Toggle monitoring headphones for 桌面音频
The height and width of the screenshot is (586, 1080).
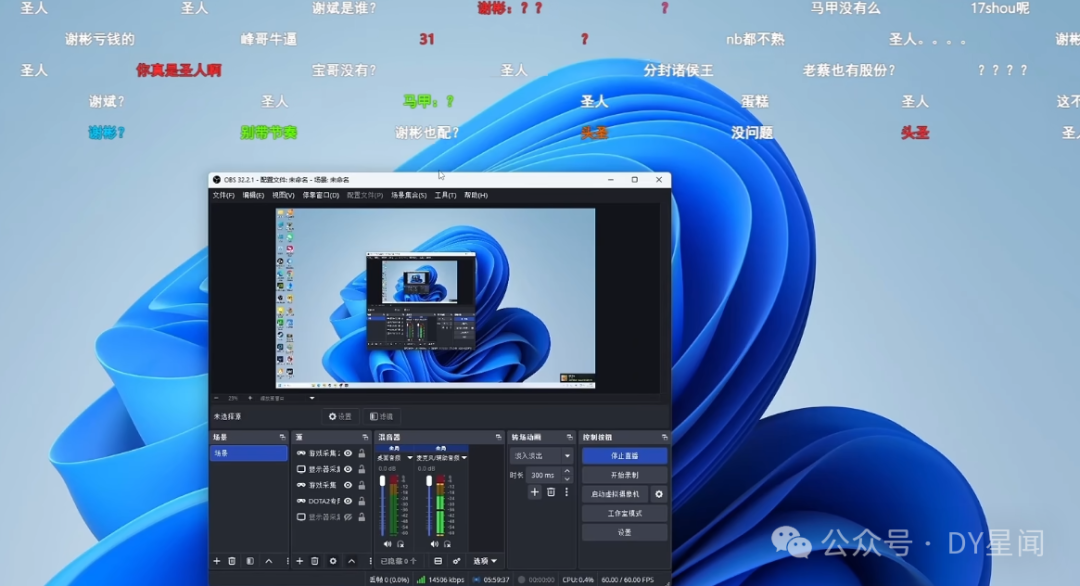click(x=400, y=544)
